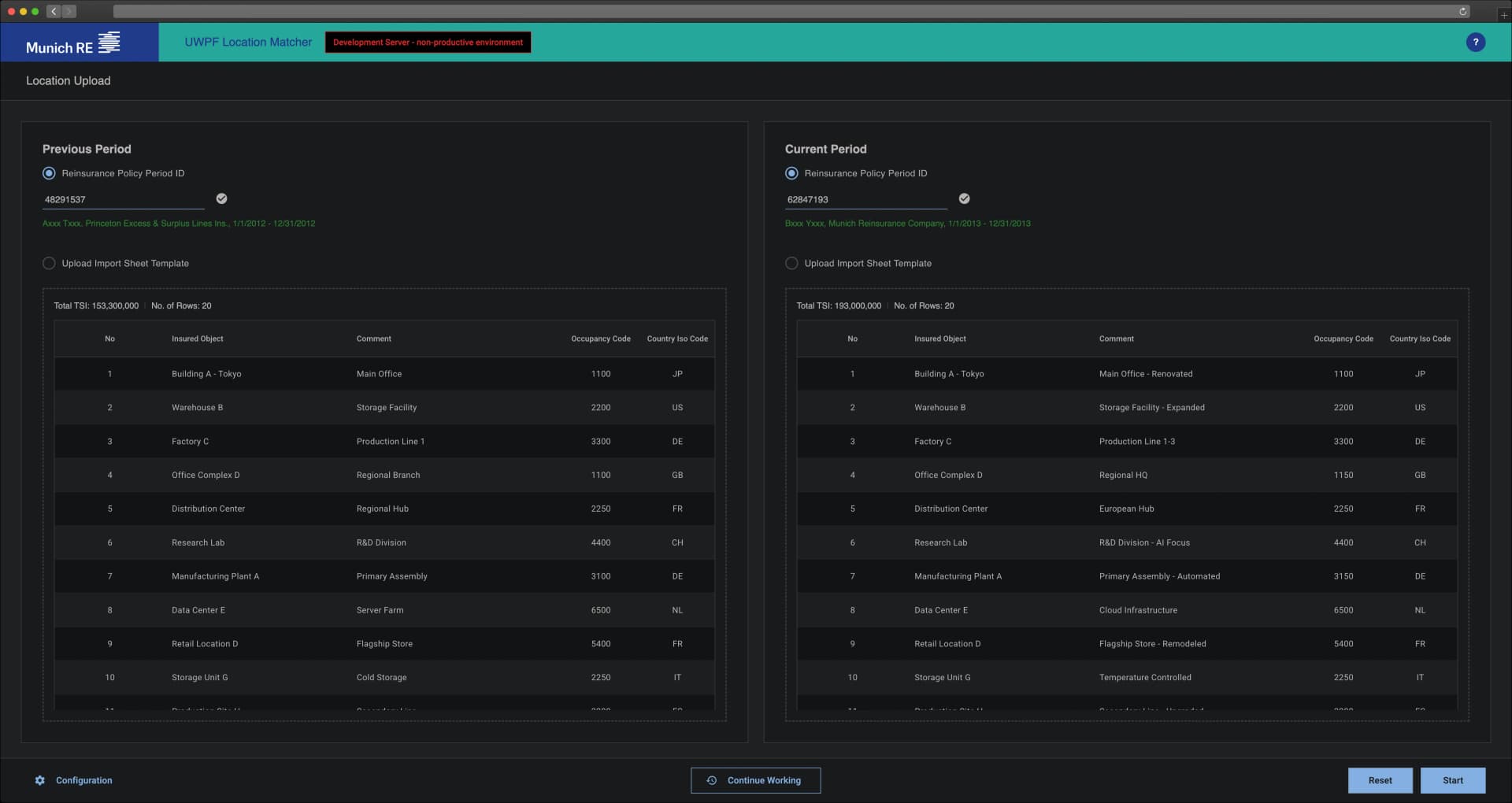Click Previous Period comment Production Line 1

pos(391,442)
